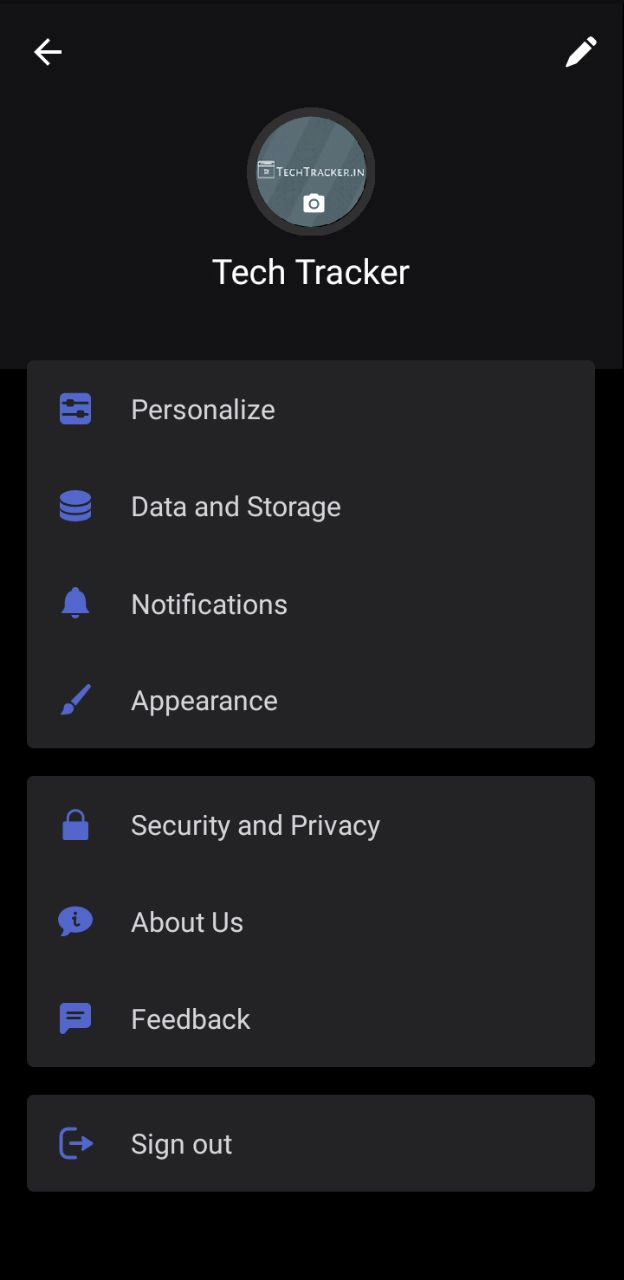Tap the camera icon on avatar

click(x=314, y=204)
